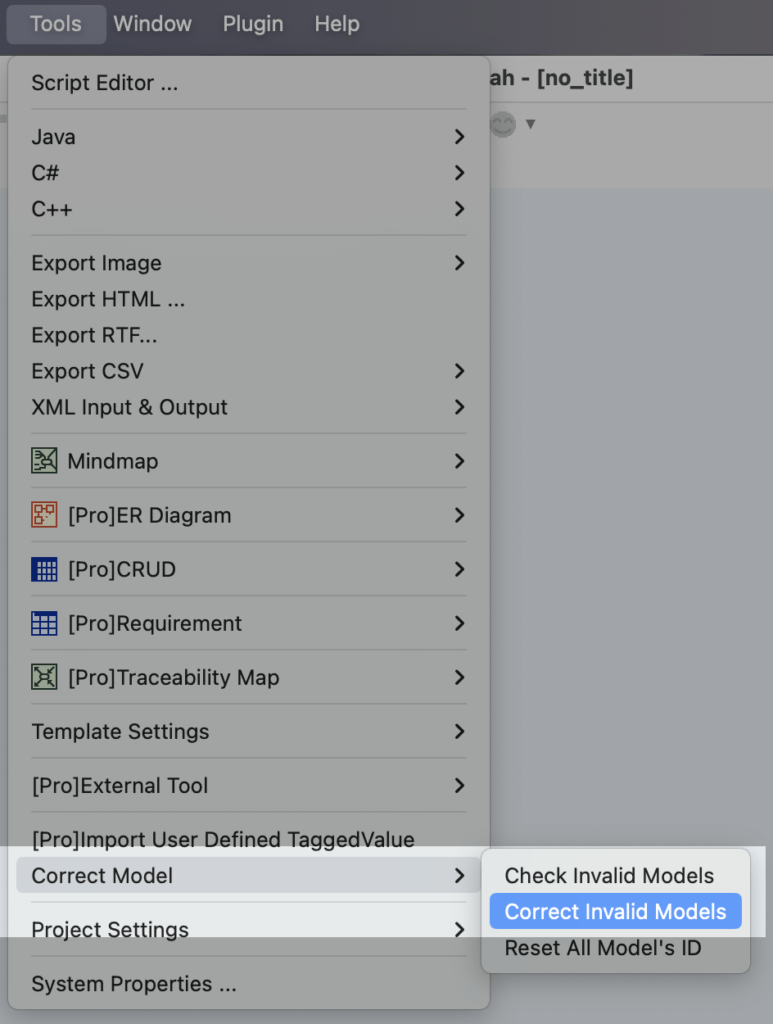Screen dimensions: 773x1024
Task: Expand the Export Image submenu arrow
Action: coord(459,263)
